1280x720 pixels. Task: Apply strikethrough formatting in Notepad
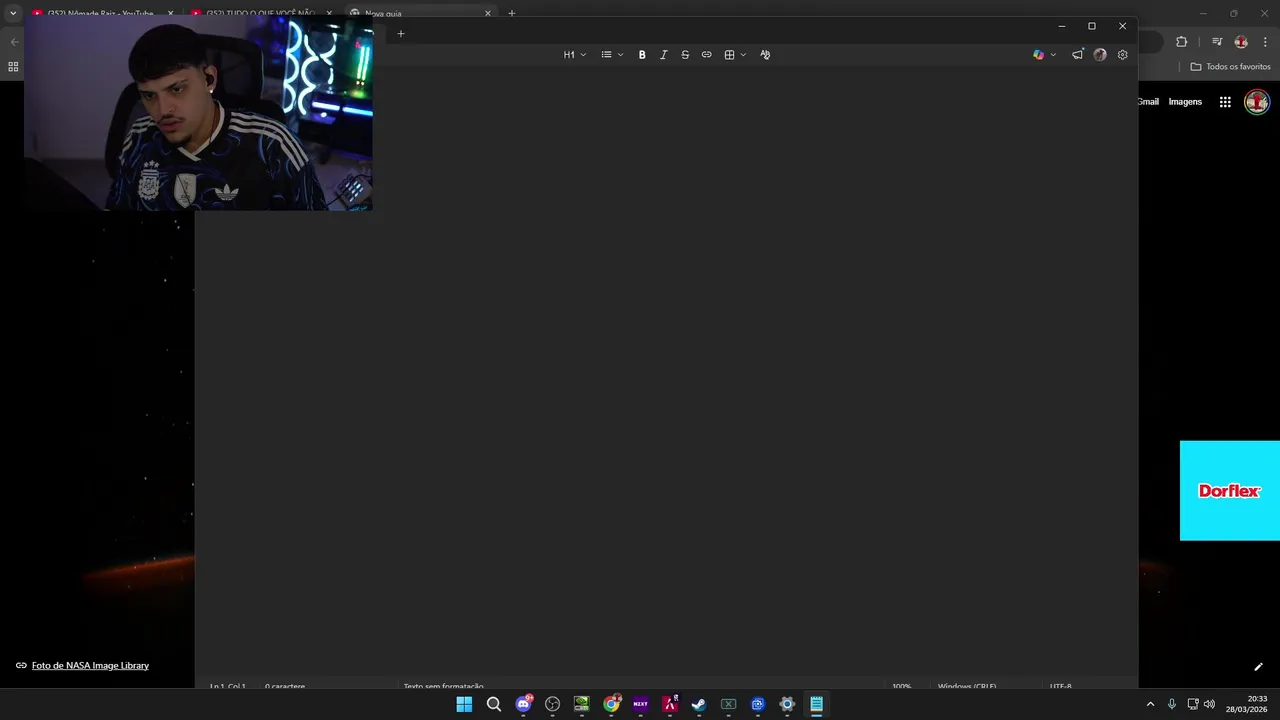click(685, 55)
